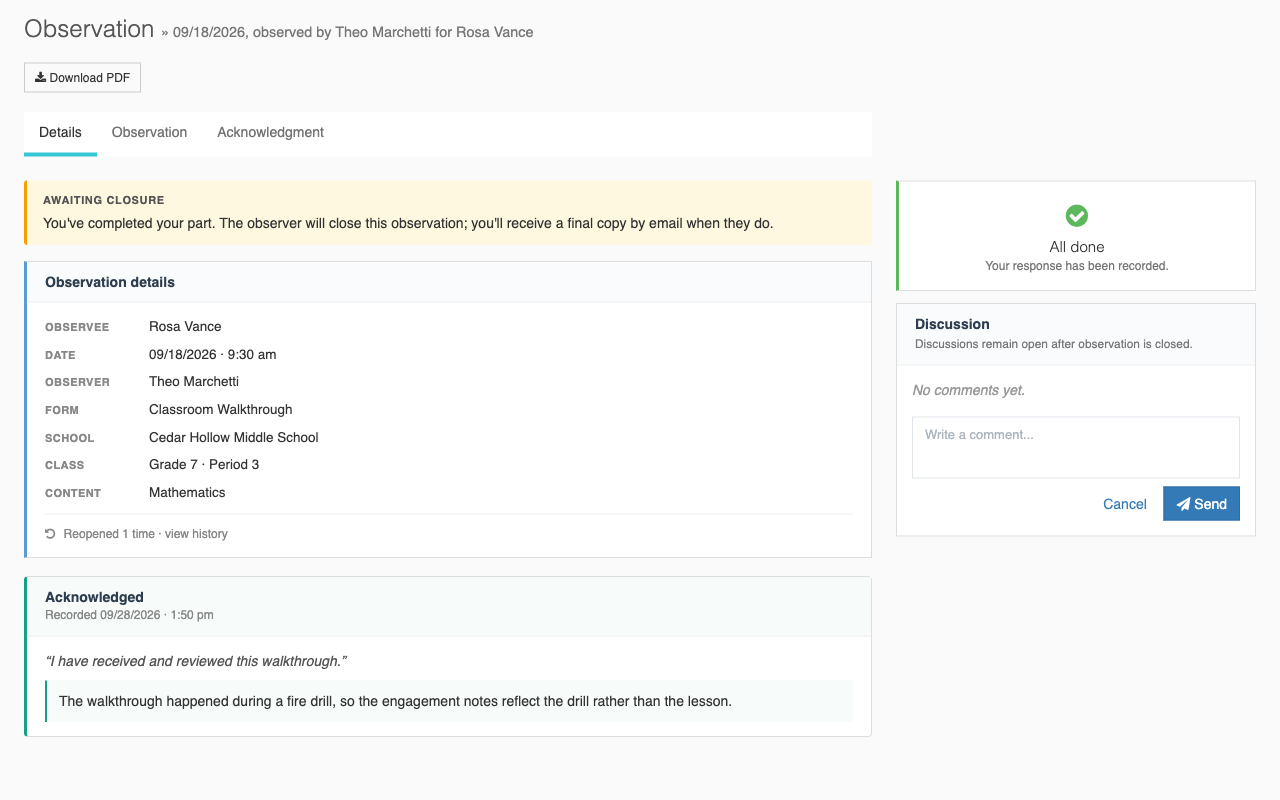This screenshot has width=1280, height=800.
Task: Click the download icon on Download PDF
Action: point(40,78)
